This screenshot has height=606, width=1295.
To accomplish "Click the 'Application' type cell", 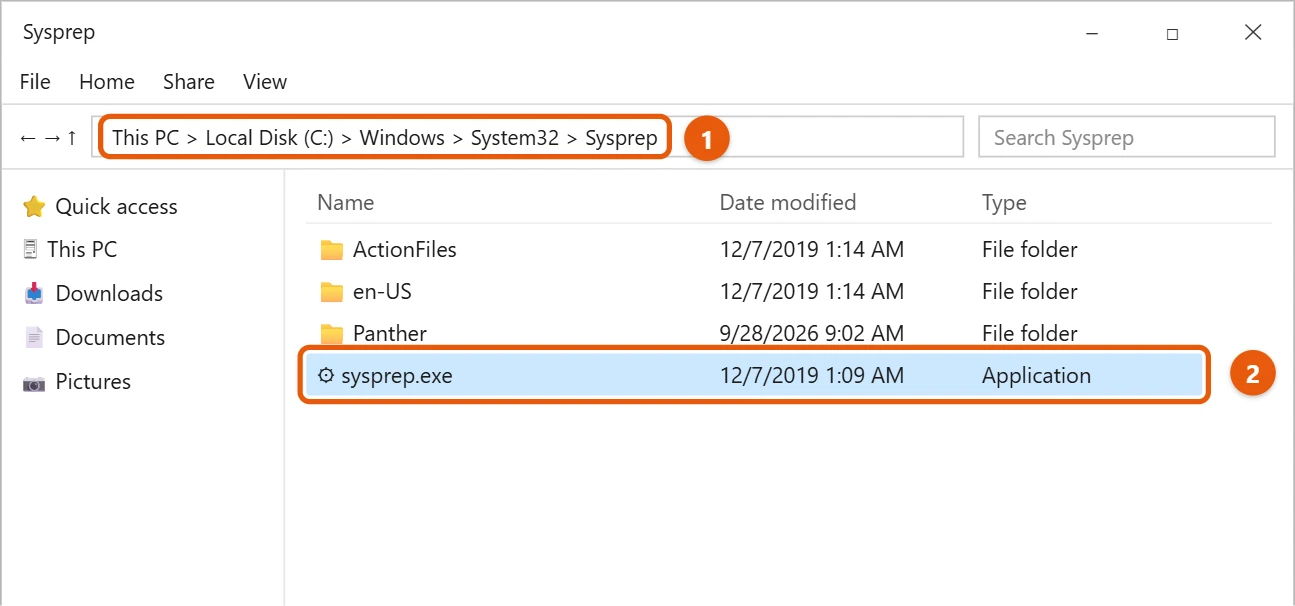I will (x=1036, y=375).
